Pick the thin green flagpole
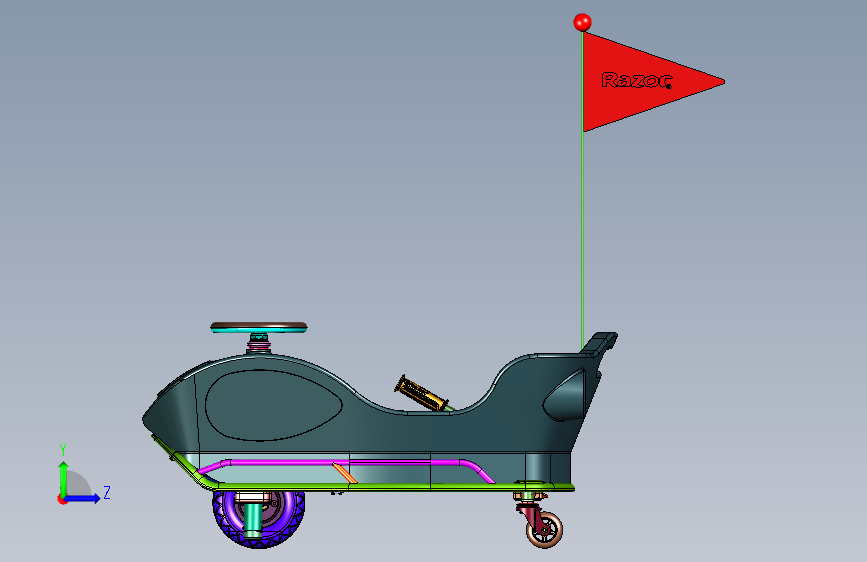Viewport: 867px width, 562px height. (x=582, y=238)
